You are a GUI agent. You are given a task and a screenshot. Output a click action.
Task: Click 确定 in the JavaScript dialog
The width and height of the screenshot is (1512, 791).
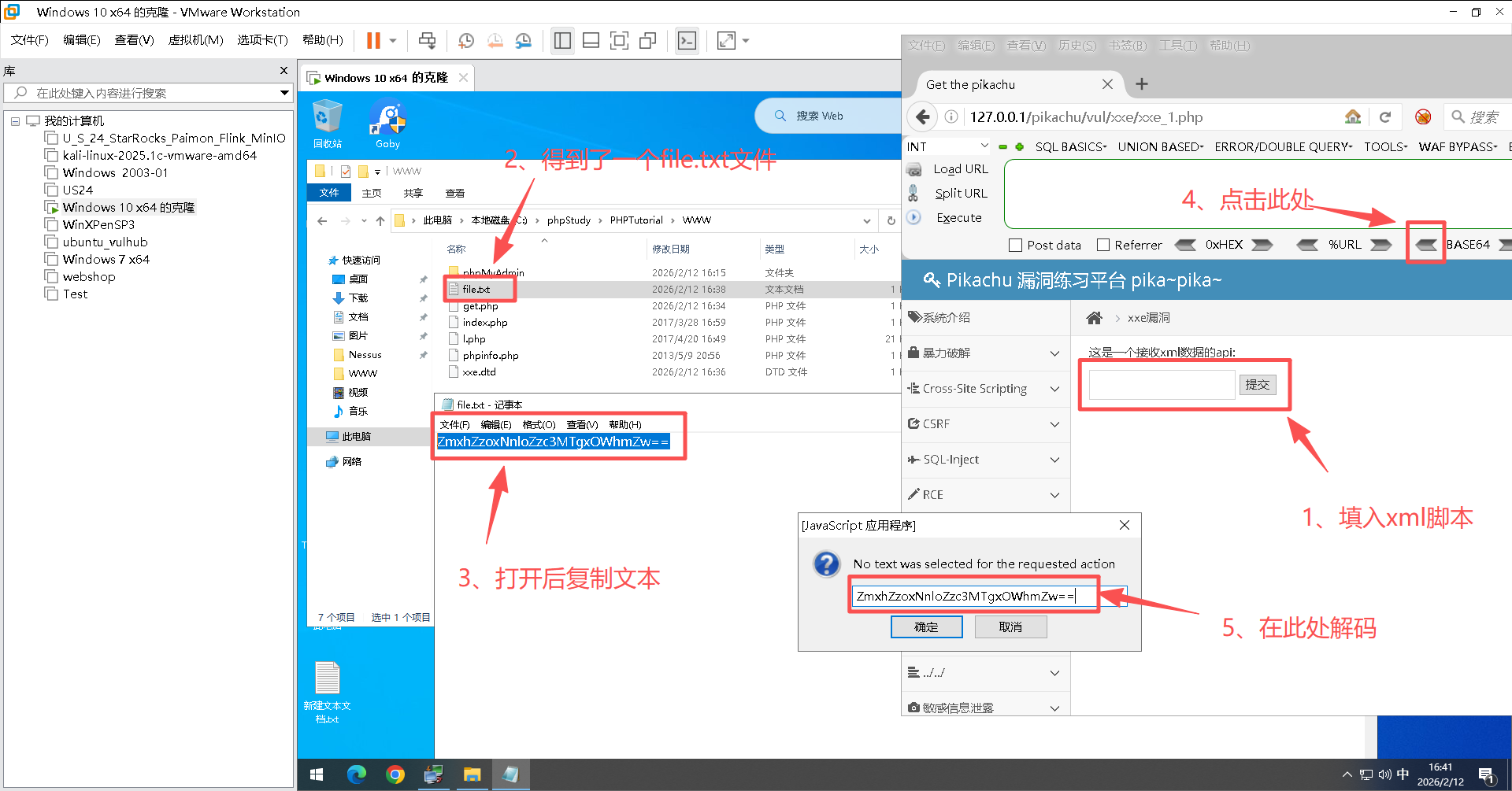(x=926, y=627)
